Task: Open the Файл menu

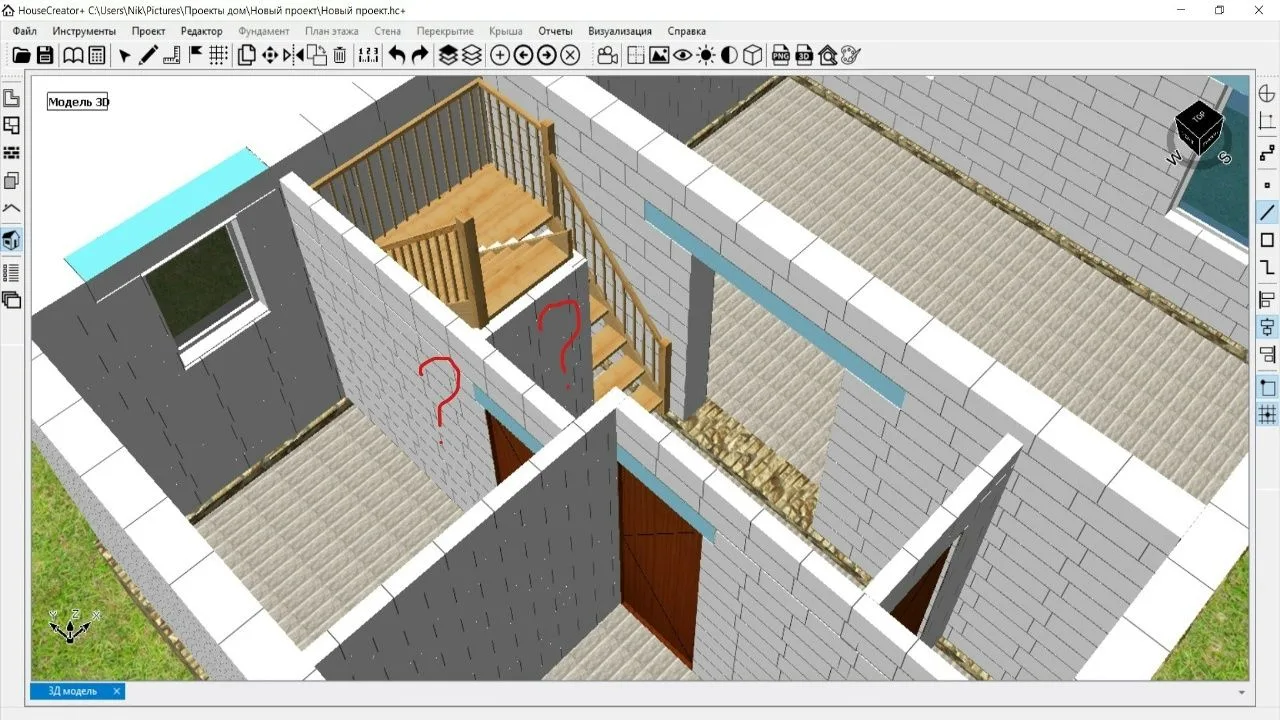Action: (x=25, y=31)
